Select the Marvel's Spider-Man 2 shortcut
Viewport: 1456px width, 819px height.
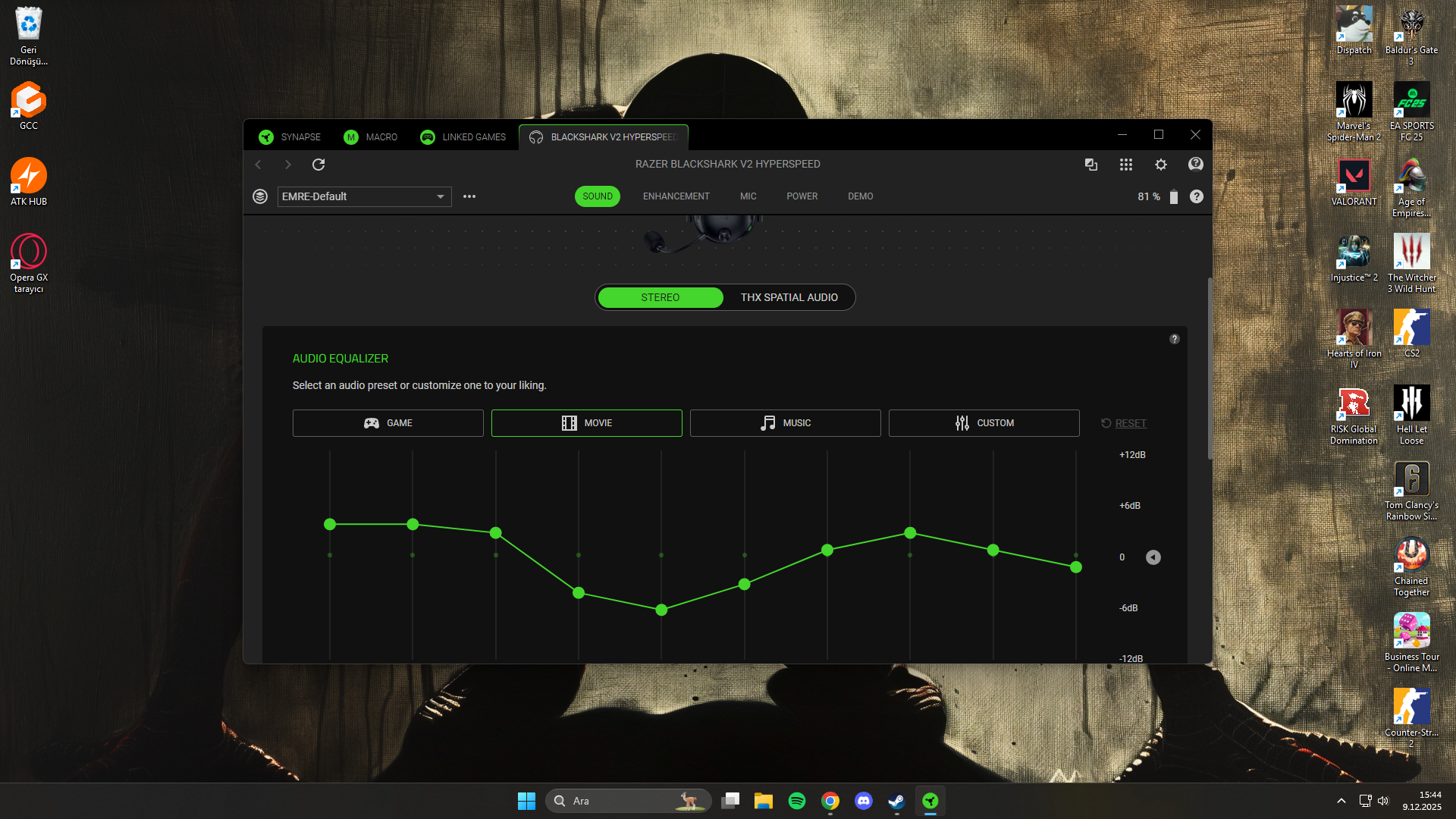(1354, 111)
